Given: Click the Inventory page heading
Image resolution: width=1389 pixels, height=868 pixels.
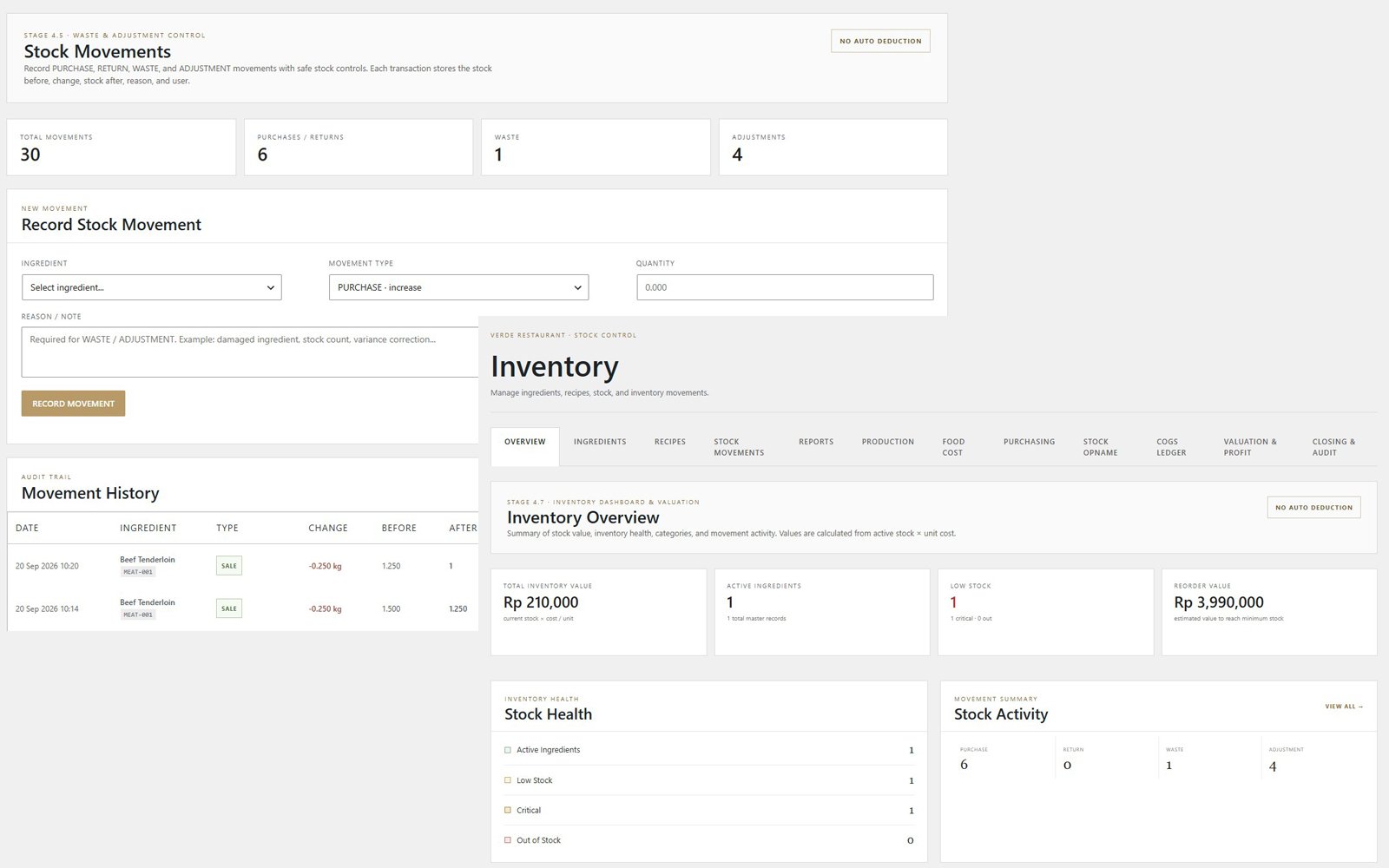Looking at the screenshot, I should [555, 366].
